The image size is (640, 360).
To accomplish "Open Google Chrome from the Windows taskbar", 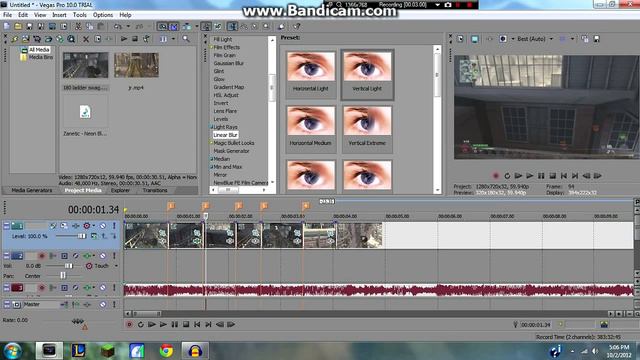I will coord(166,351).
